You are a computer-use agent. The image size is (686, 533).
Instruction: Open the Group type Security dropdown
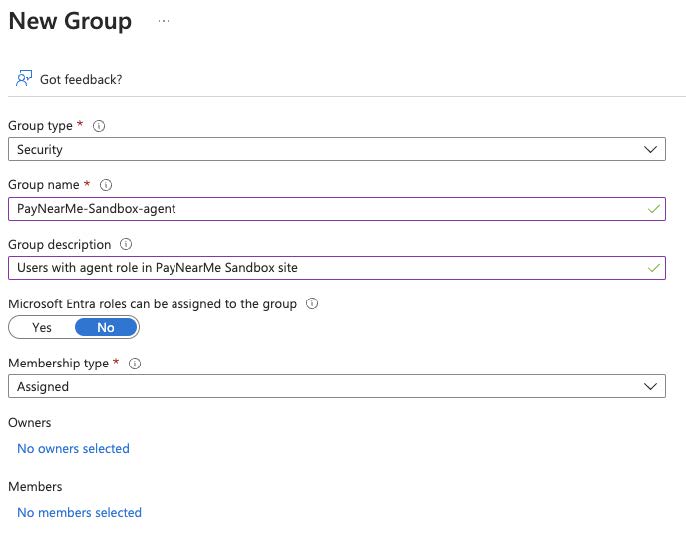tap(337, 149)
